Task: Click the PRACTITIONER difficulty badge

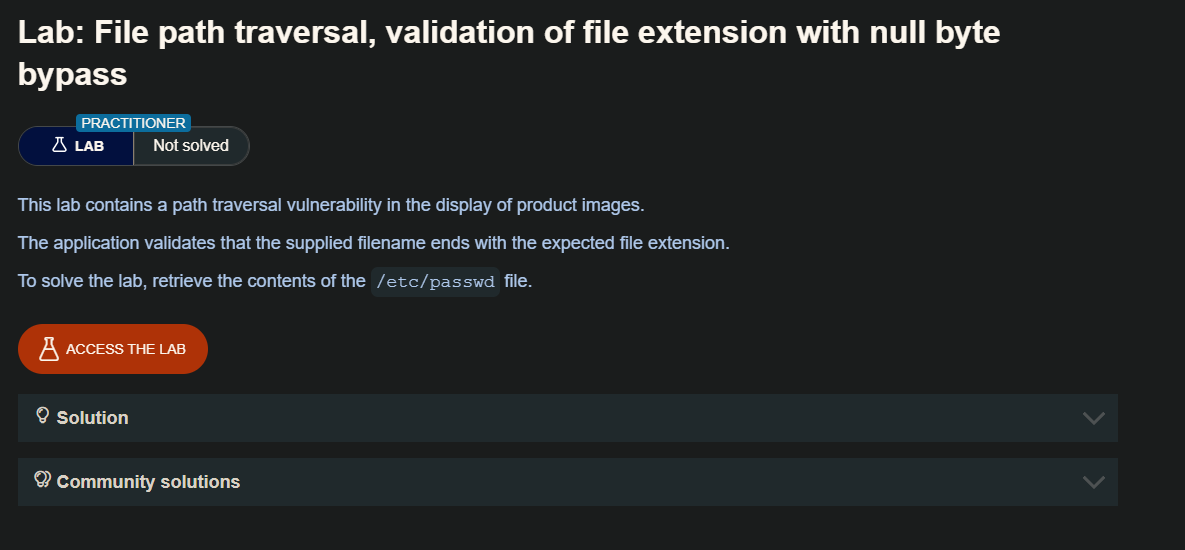Action: click(133, 123)
